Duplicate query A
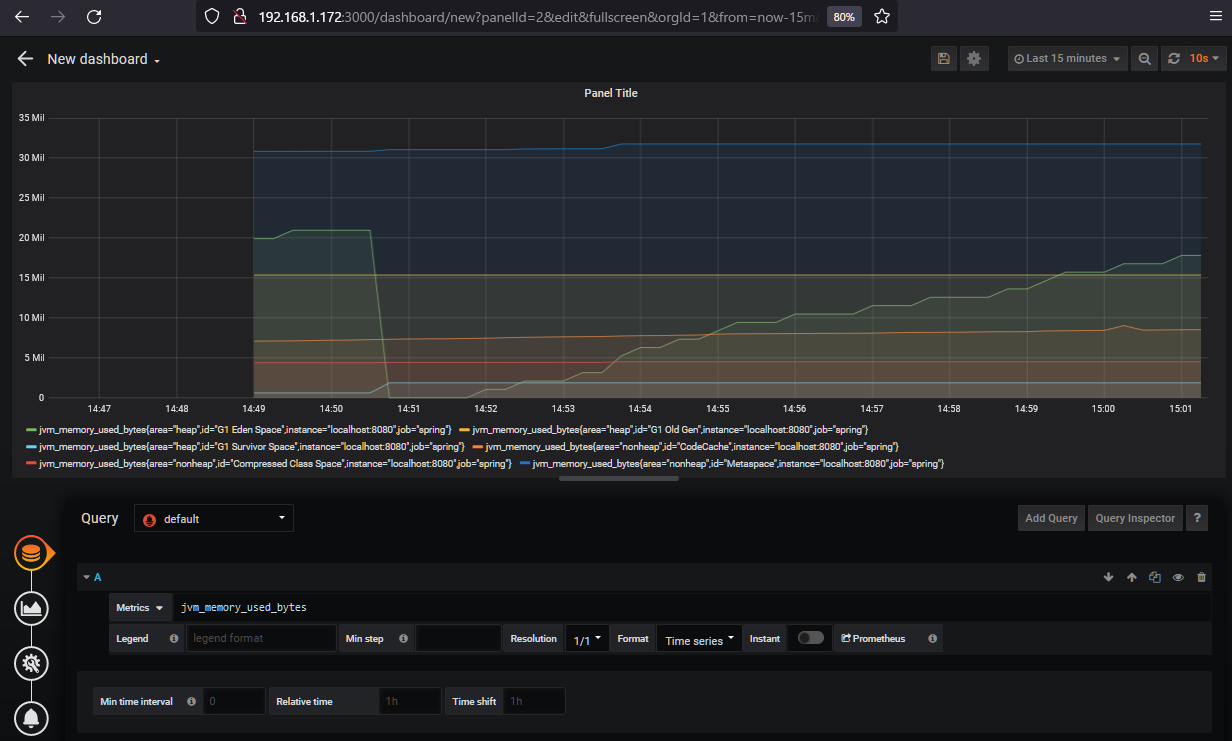This screenshot has height=741, width=1232. coord(1155,577)
